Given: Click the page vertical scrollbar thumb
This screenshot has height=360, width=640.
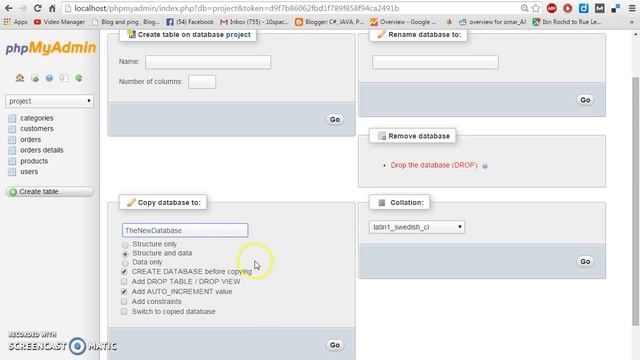Looking at the screenshot, I should [x=636, y=201].
